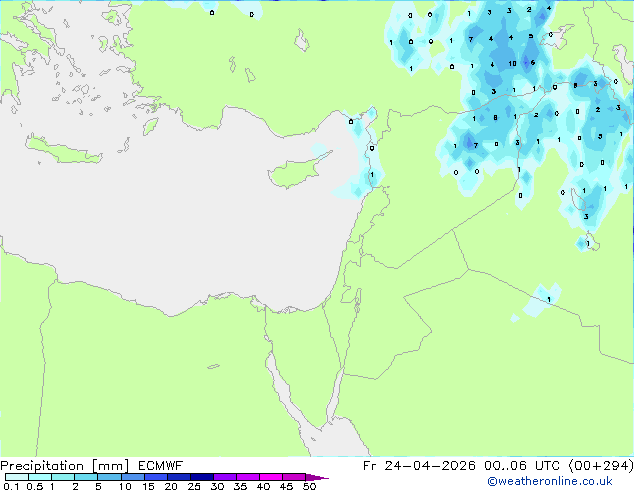Click the '(00+294)' forecast offset text
Screen dimensions: 634x490
click(601, 466)
